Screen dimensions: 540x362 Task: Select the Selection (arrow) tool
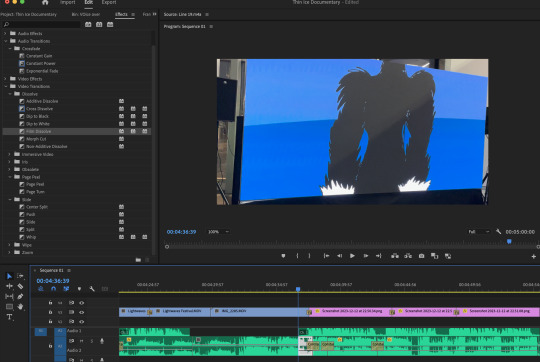click(9, 276)
